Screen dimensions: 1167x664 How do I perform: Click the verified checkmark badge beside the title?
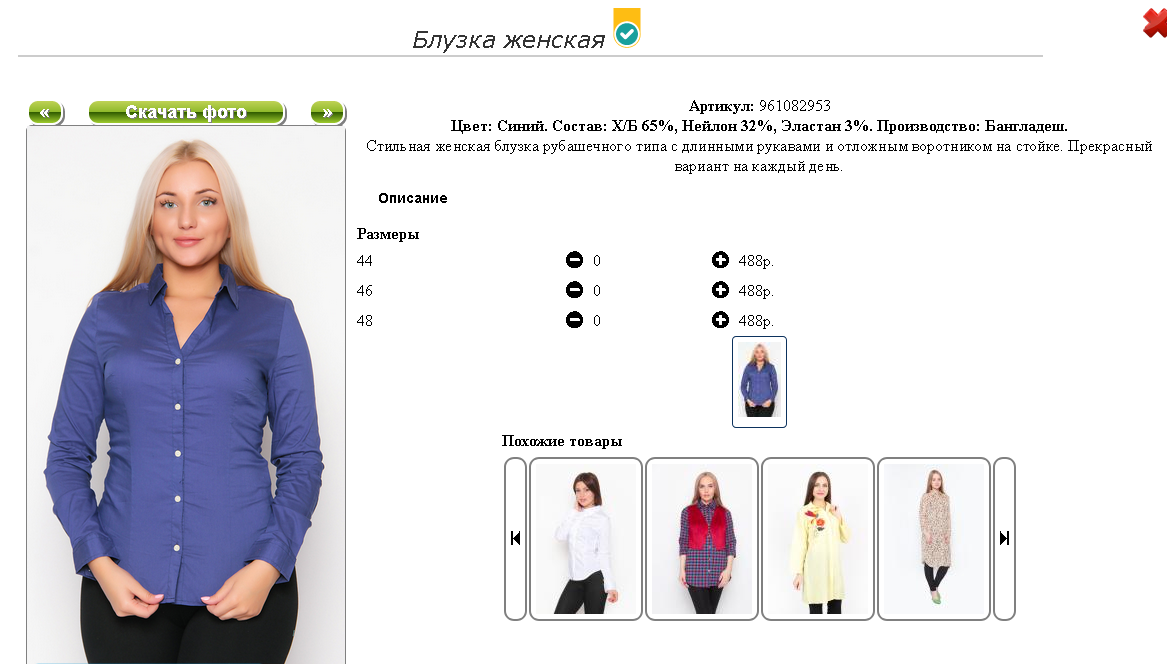627,28
